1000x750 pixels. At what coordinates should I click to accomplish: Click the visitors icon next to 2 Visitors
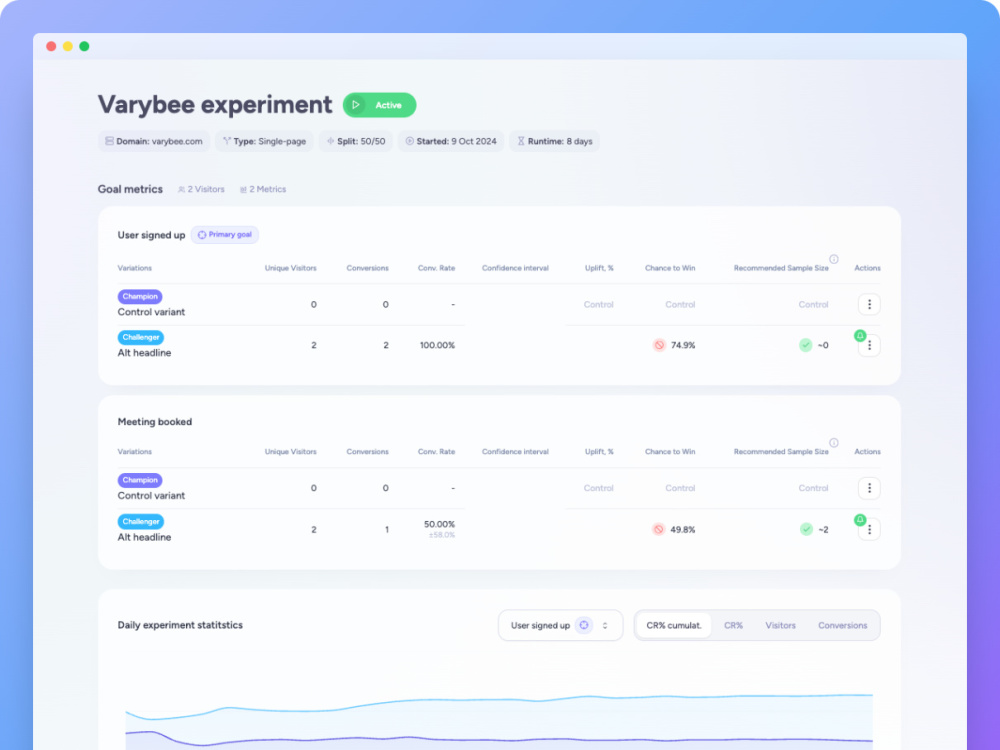click(x=181, y=189)
